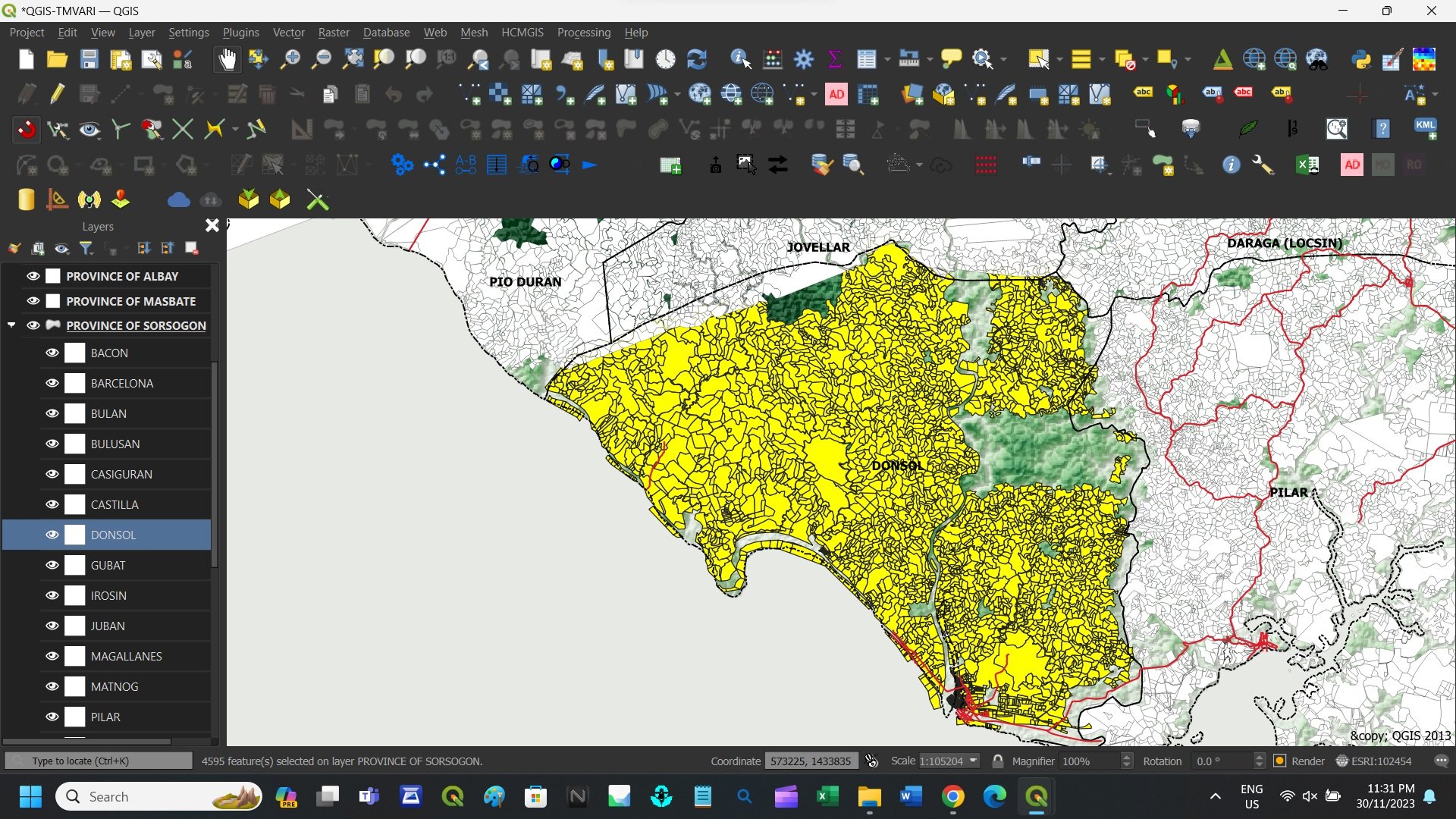Open layer filter icon in Layers panel
Screen dimensions: 1456x819
[x=86, y=248]
